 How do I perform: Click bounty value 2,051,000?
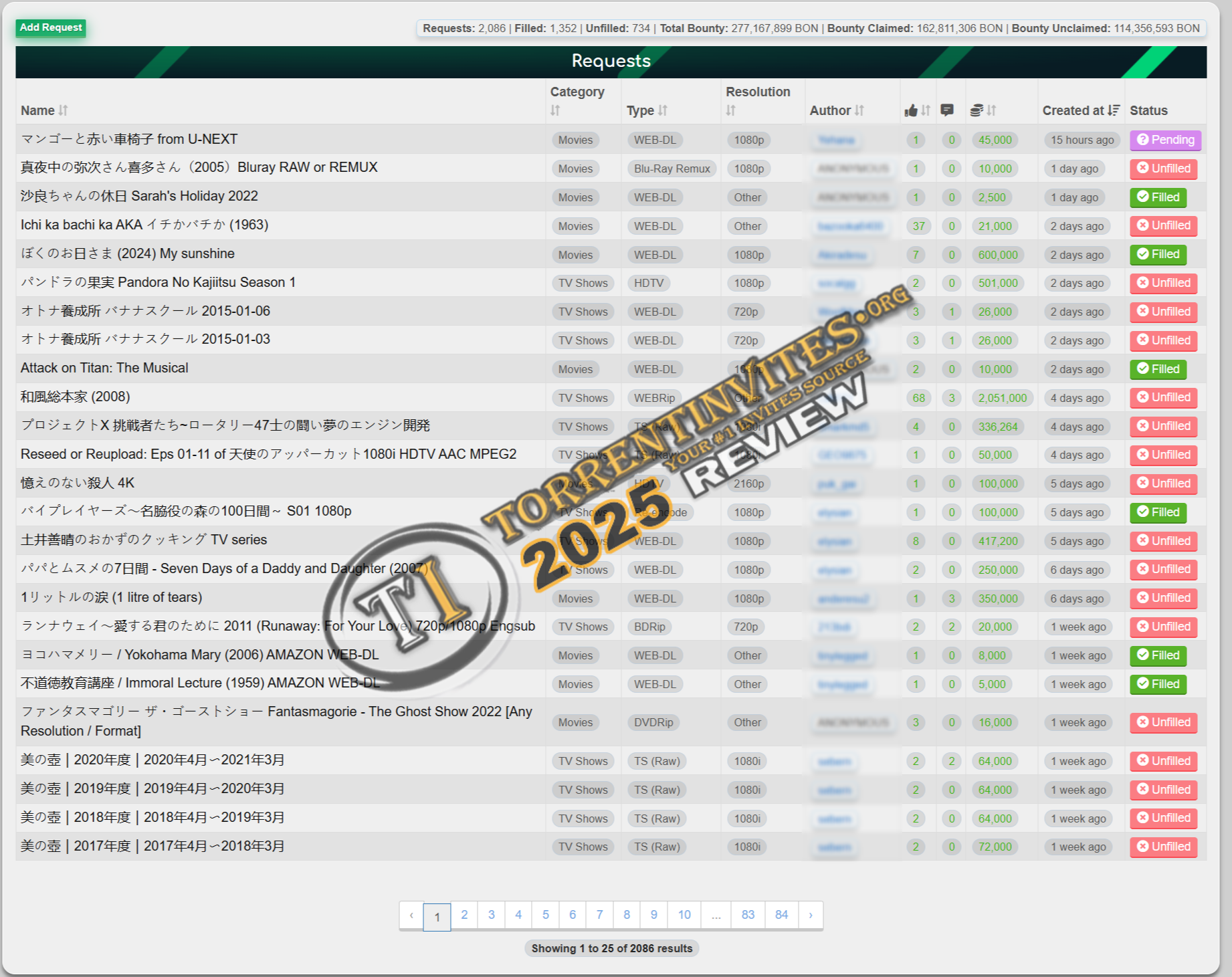pos(1002,398)
